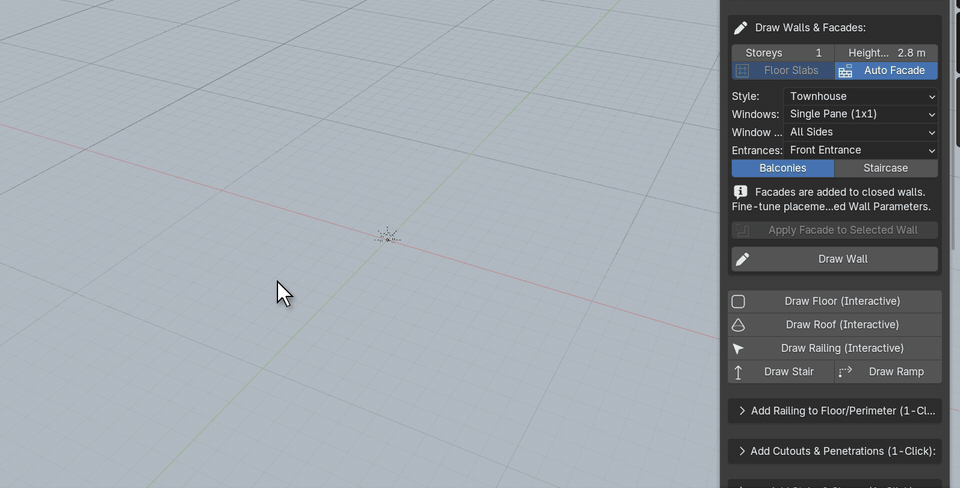960x488 pixels.
Task: Toggle Floor Slabs option
Action: [783, 70]
